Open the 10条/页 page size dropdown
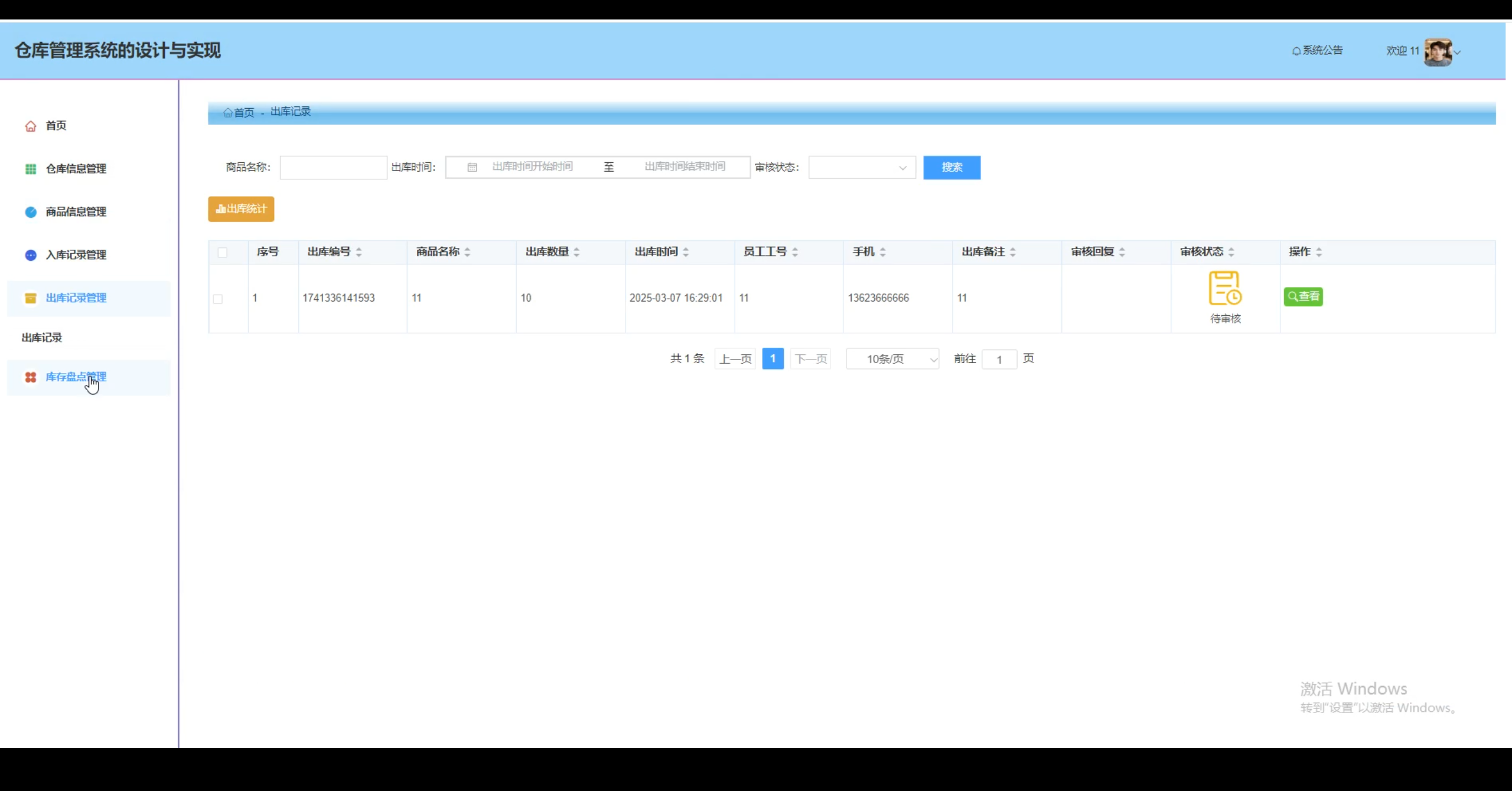This screenshot has width=1512, height=791. 892,358
